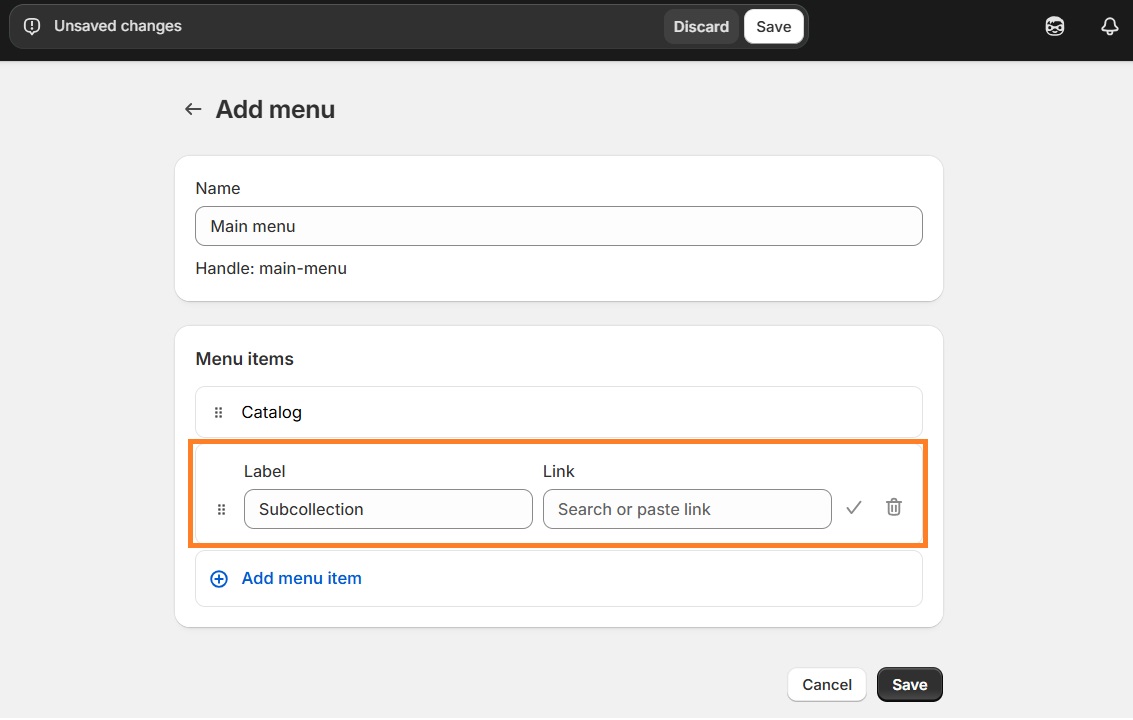1133x720 pixels.
Task: Click the Add menu item link
Action: pyautogui.click(x=301, y=578)
